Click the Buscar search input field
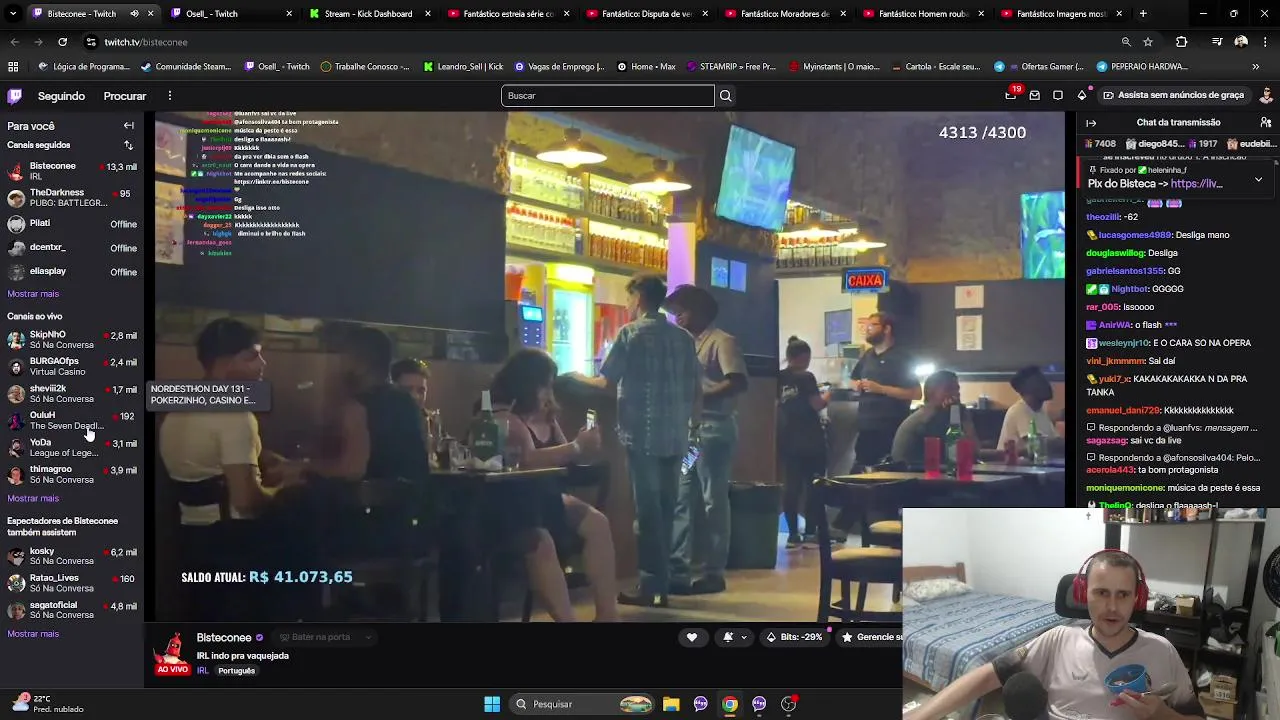This screenshot has height=720, width=1280. (x=608, y=96)
